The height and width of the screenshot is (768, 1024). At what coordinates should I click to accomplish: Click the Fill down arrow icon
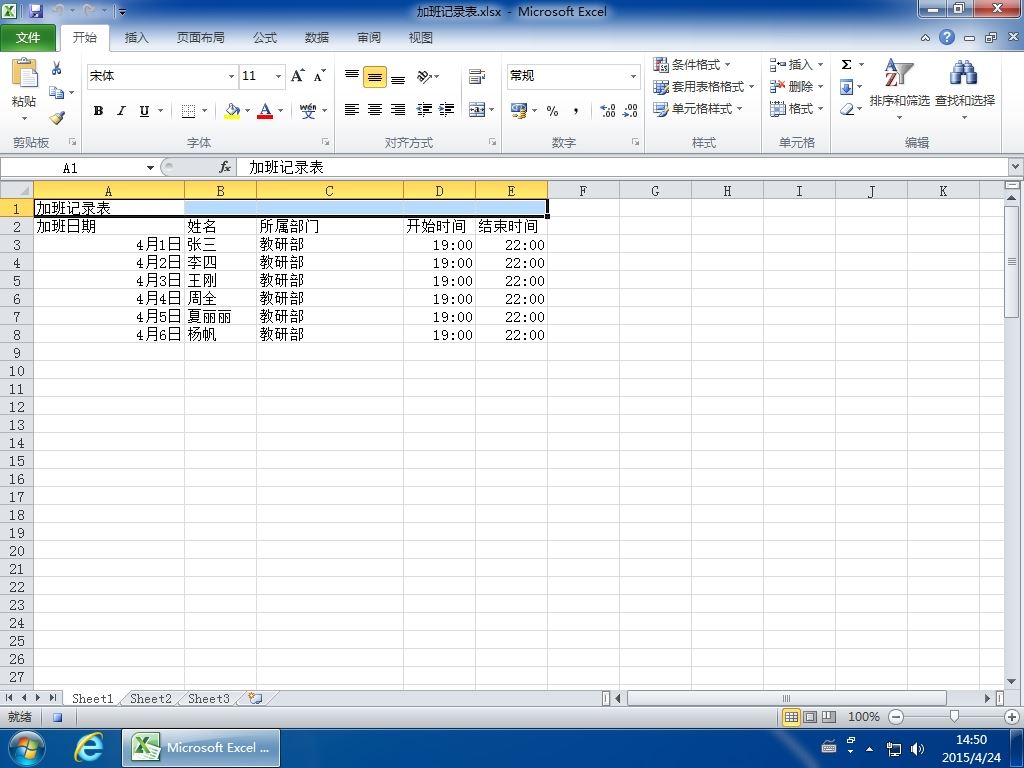click(x=846, y=86)
